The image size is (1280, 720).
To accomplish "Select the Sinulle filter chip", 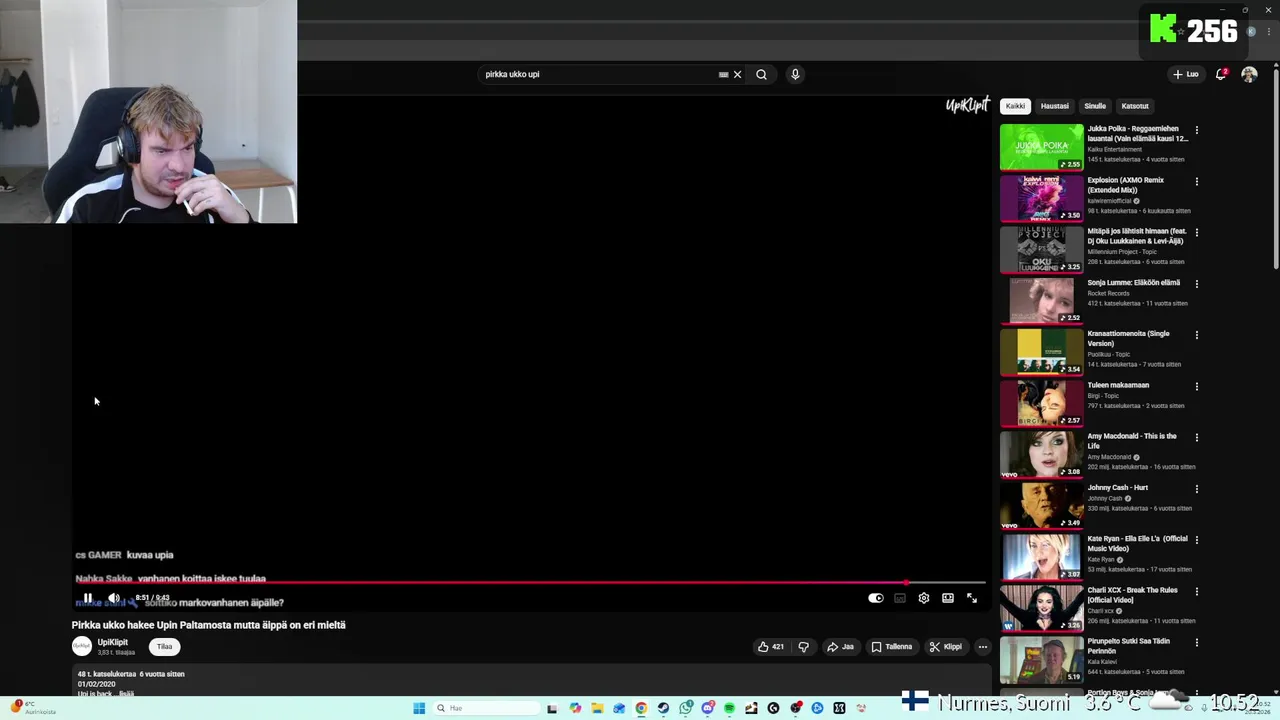I will [x=1095, y=106].
